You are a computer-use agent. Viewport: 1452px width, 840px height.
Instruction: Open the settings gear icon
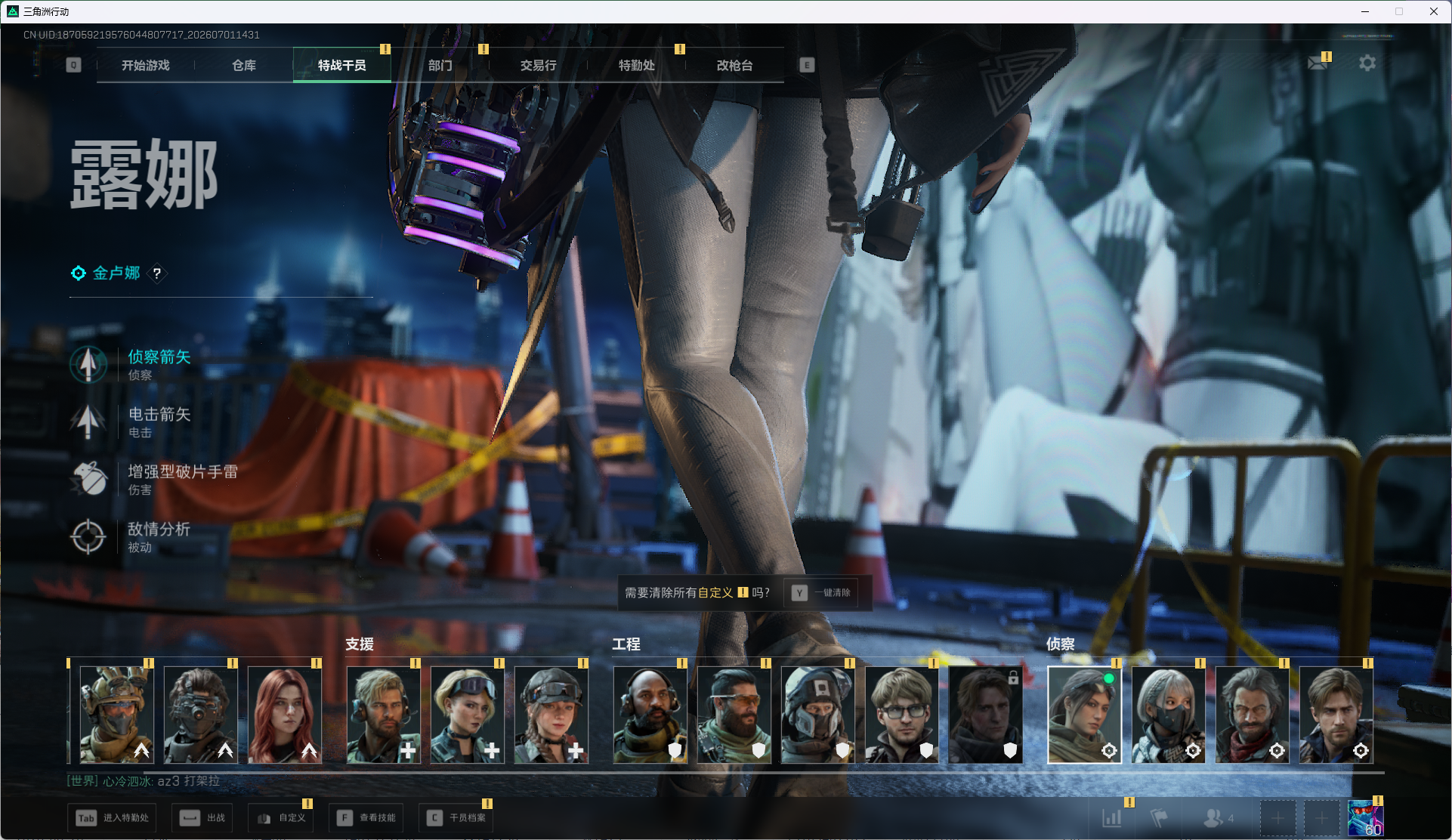[1367, 63]
